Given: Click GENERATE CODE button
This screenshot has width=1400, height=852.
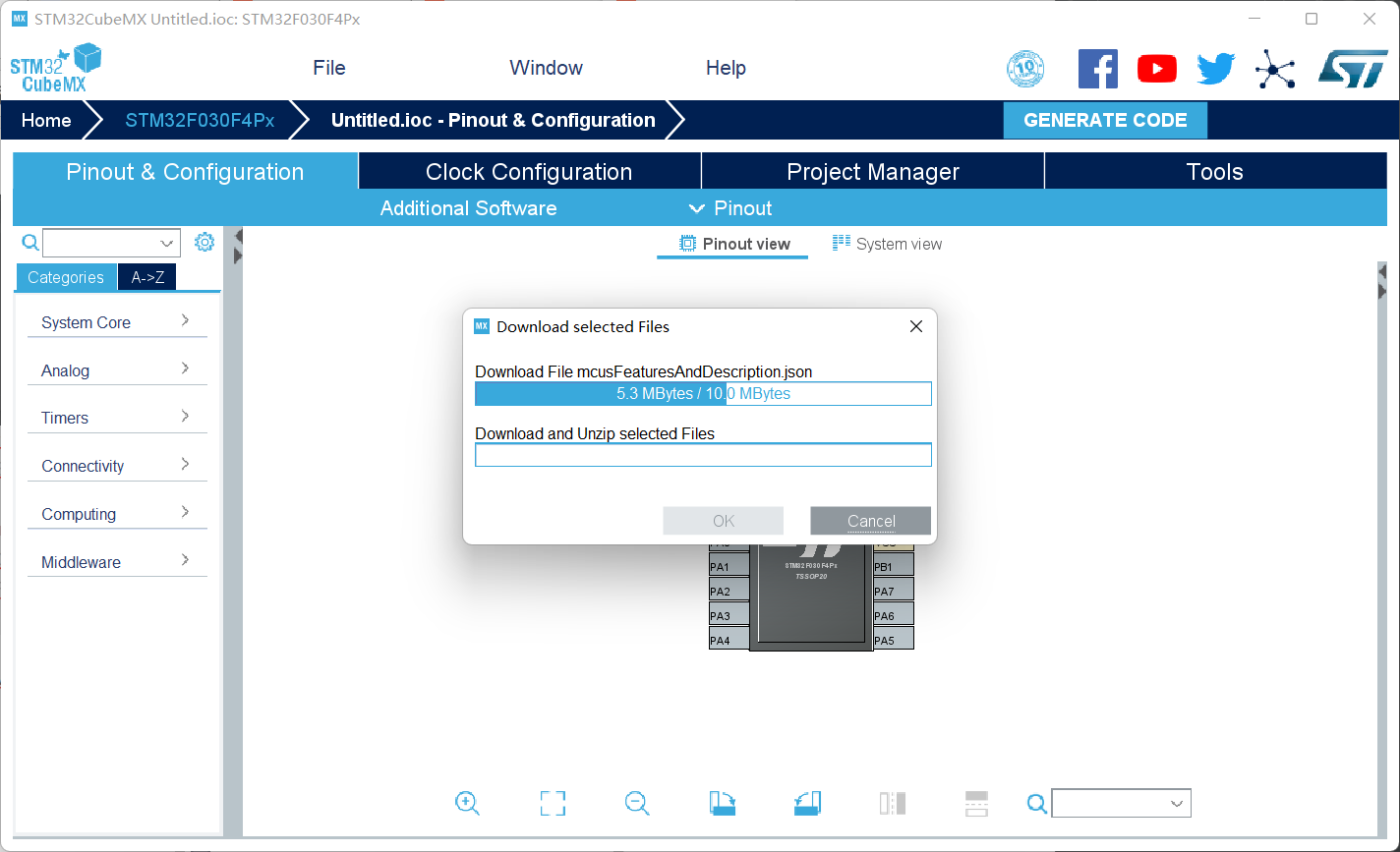Looking at the screenshot, I should 1105,120.
